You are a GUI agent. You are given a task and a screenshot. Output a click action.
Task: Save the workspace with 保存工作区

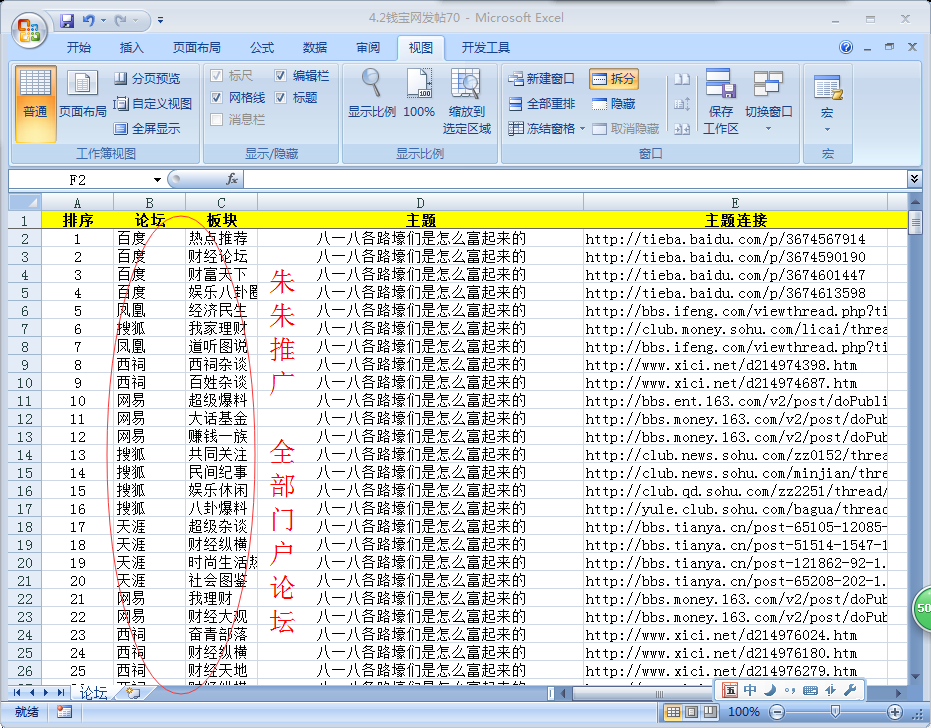tap(721, 102)
